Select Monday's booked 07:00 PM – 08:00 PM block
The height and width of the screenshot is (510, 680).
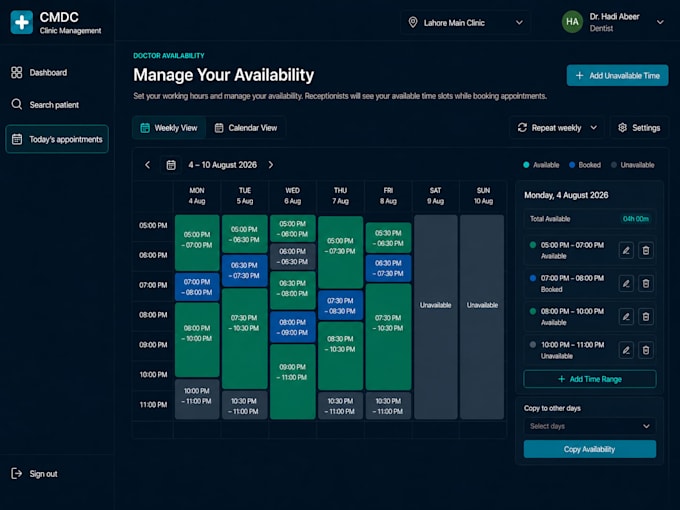click(197, 287)
